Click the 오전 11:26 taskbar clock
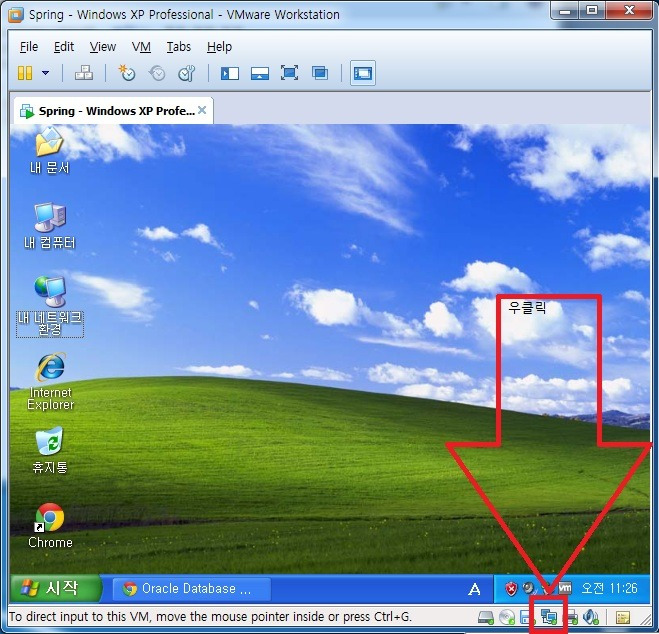Screen dimensions: 659x634 [609, 588]
